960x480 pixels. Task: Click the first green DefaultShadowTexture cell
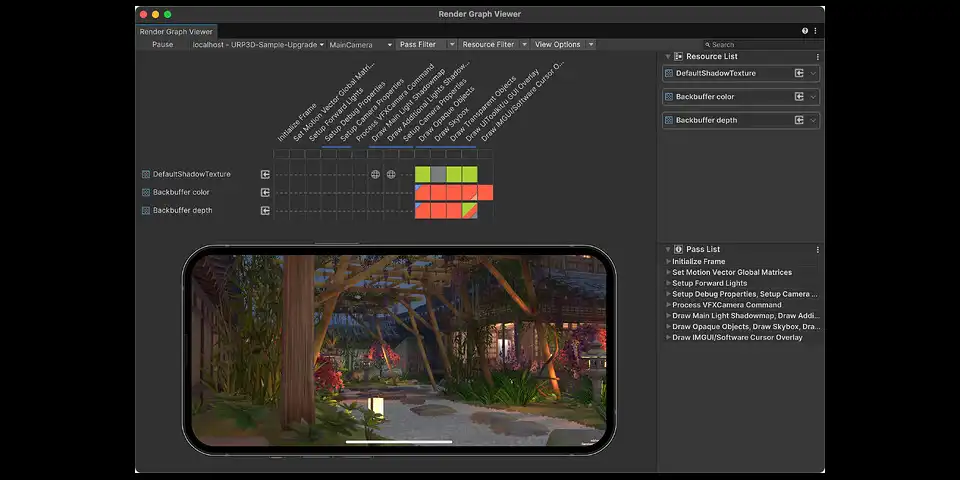coord(422,174)
